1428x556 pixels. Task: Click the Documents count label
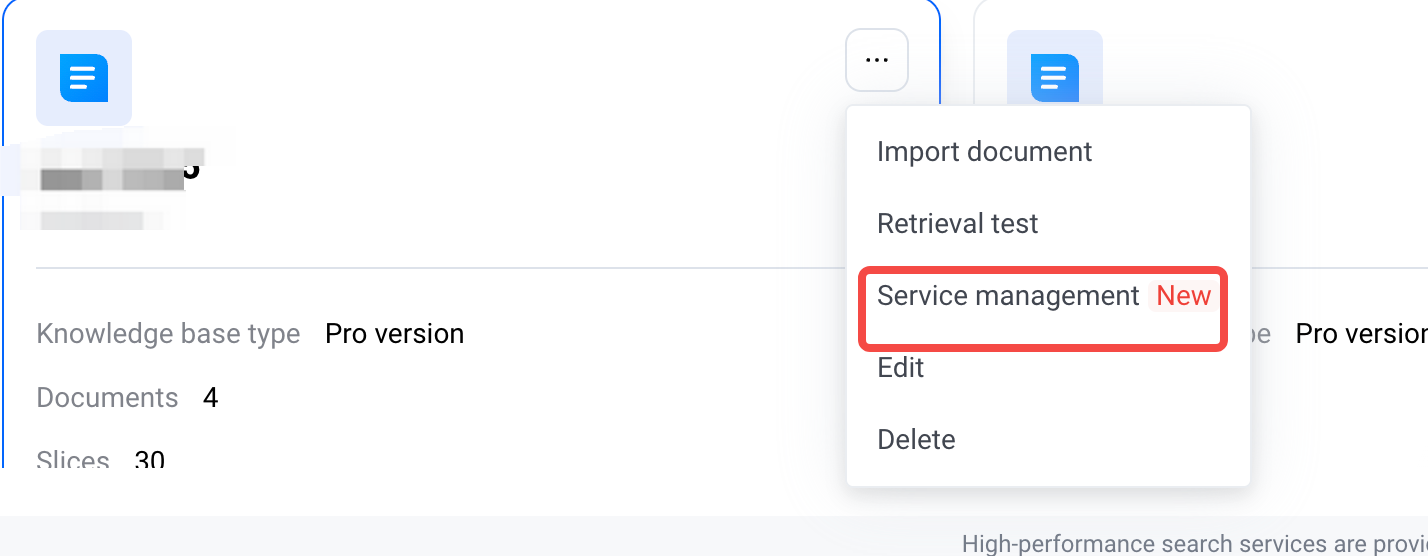pos(107,398)
